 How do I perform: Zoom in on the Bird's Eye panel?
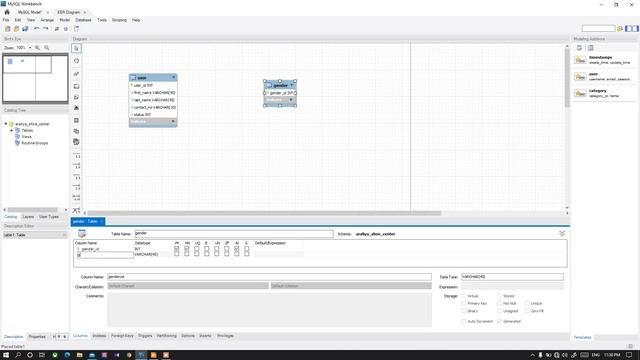tap(38, 48)
